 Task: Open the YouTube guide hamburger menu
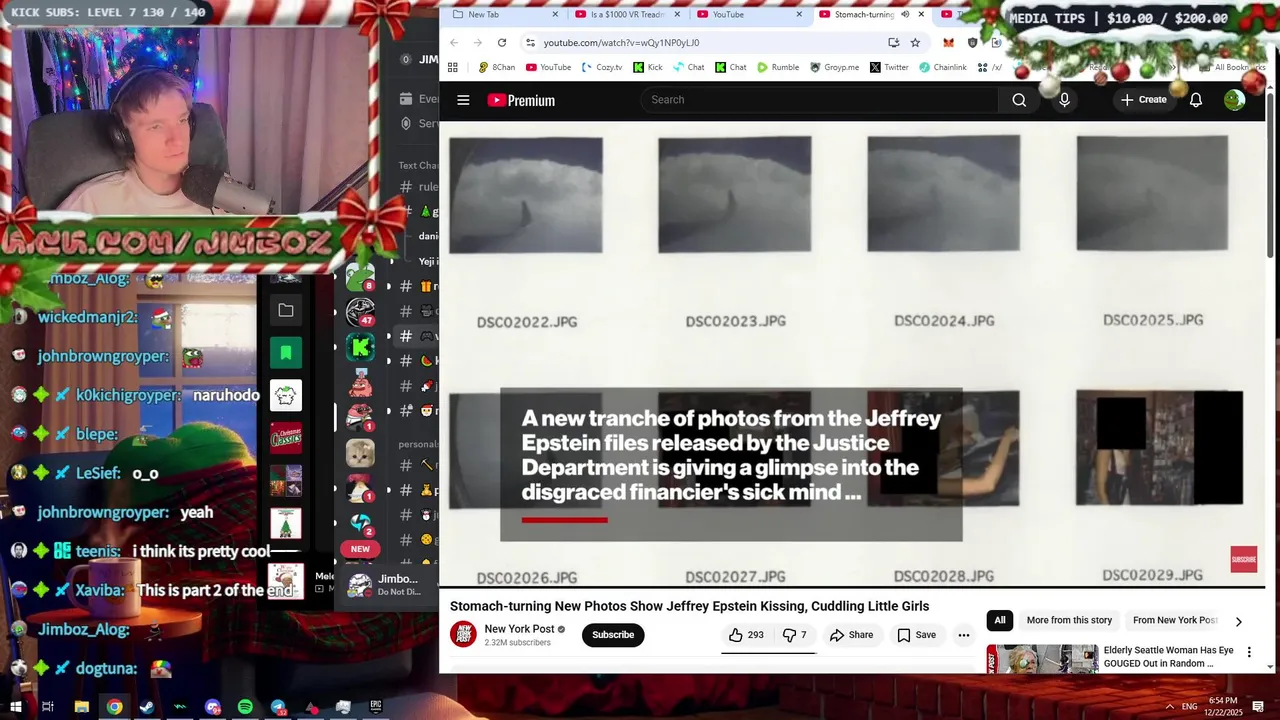[463, 100]
